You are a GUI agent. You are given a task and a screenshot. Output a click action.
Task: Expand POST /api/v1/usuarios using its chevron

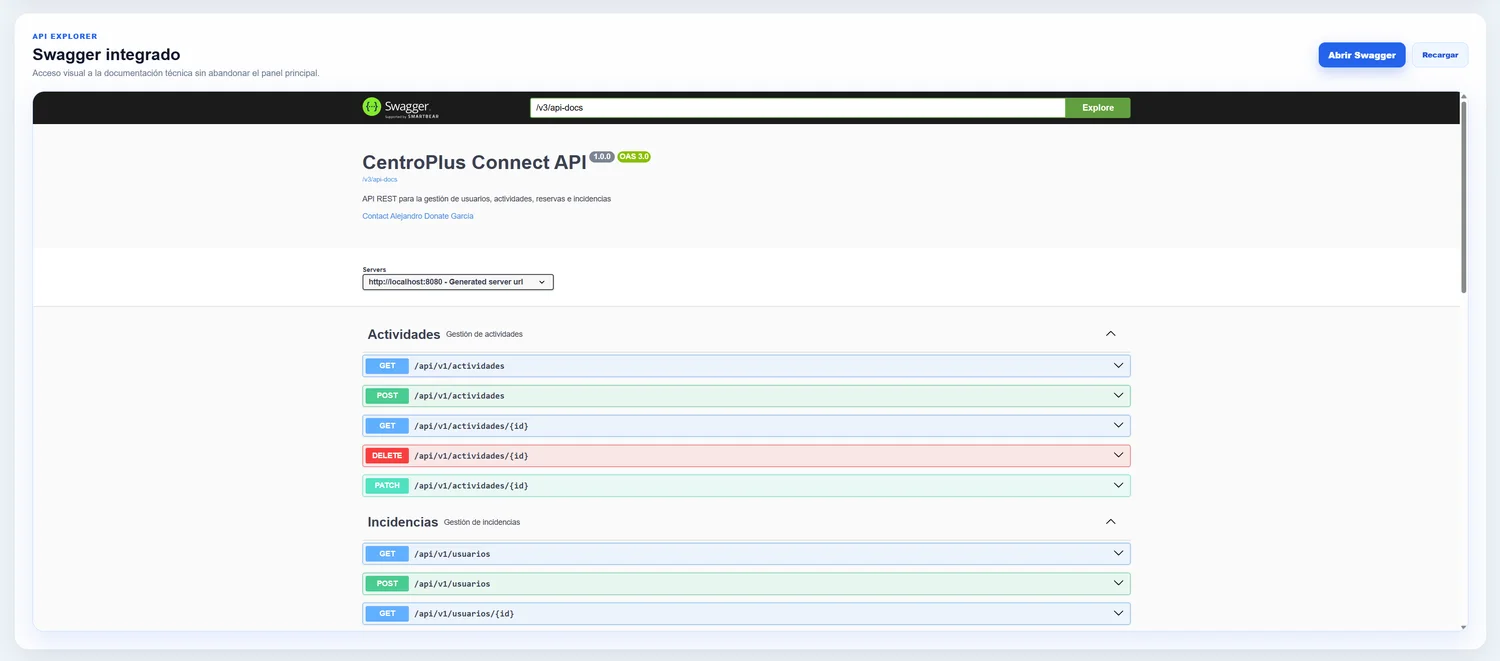tap(1119, 584)
